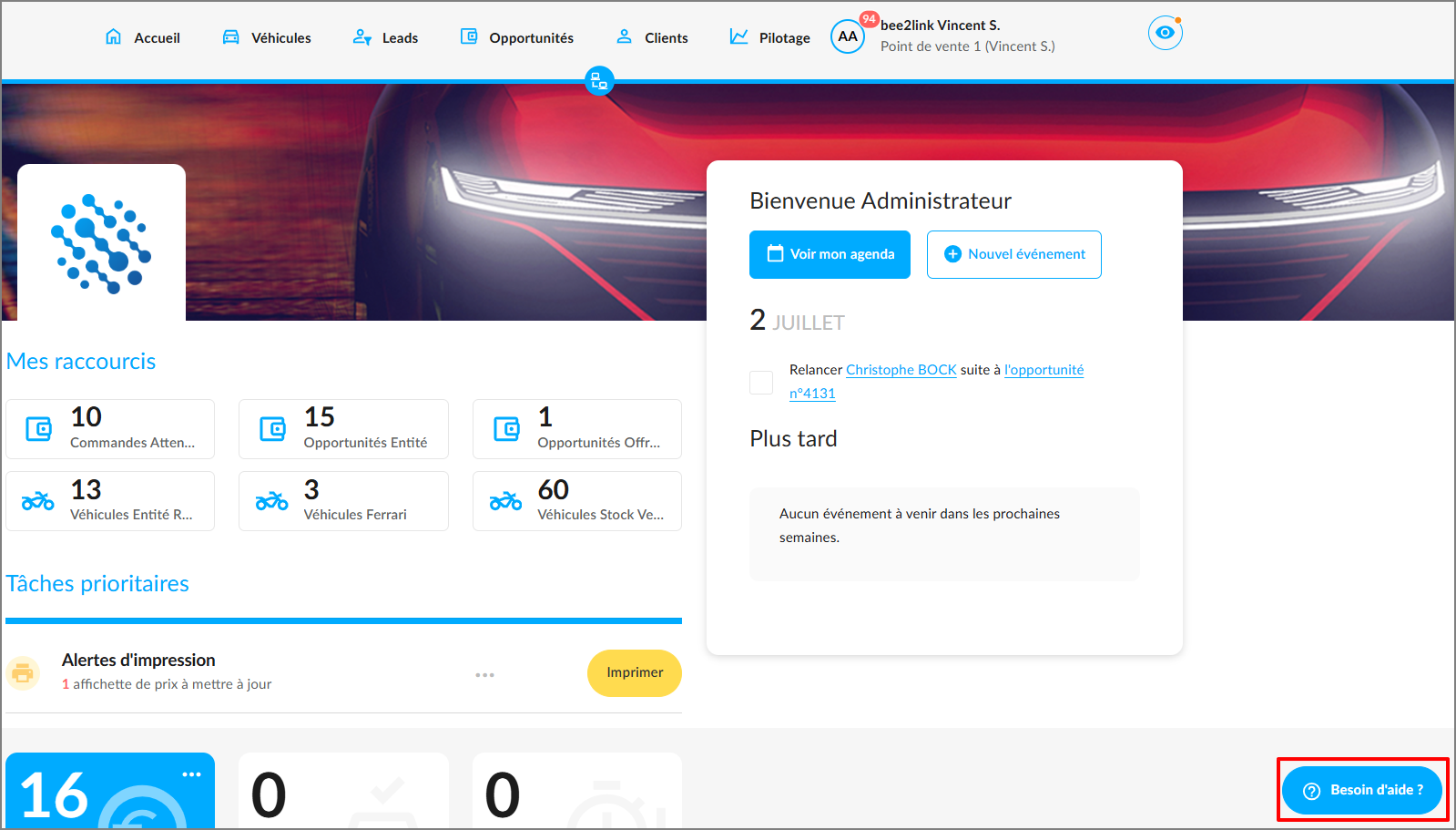Check the Relancer Christophe BOCK task checkbox
Viewport: 1456px width, 830px height.
[x=761, y=382]
